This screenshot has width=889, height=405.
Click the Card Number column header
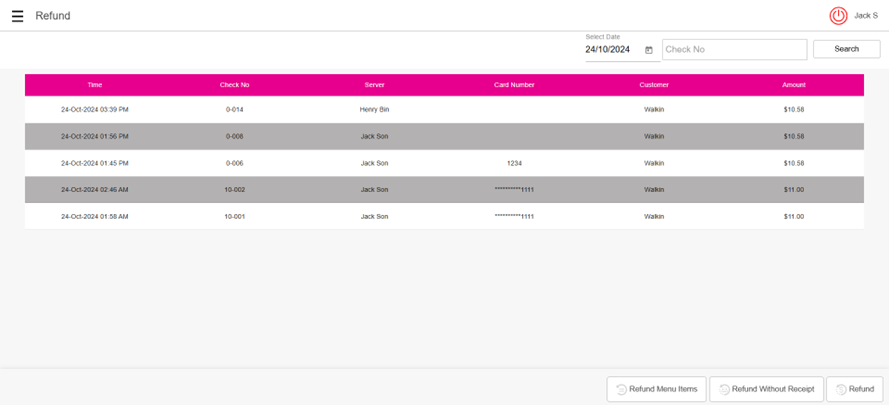(514, 85)
